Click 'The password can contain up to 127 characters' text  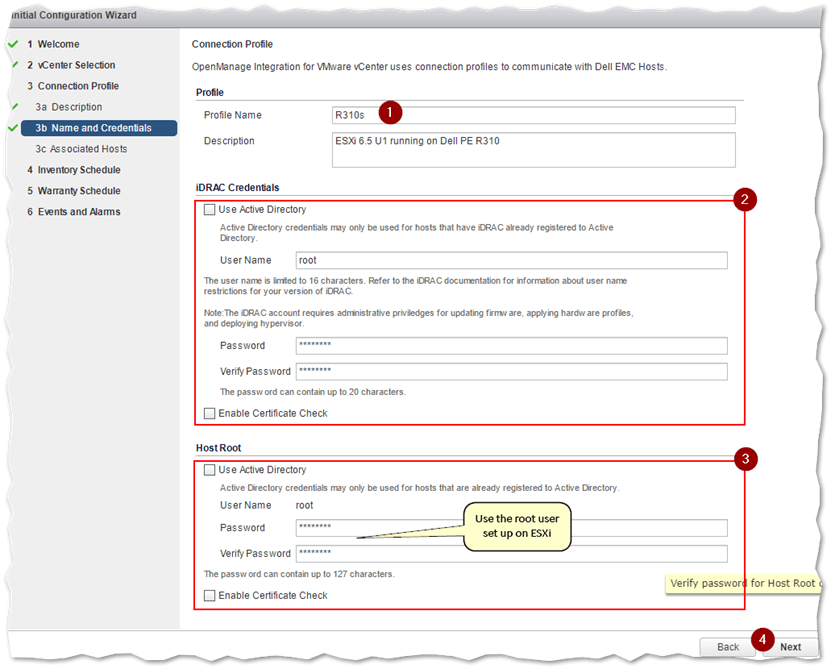click(299, 574)
